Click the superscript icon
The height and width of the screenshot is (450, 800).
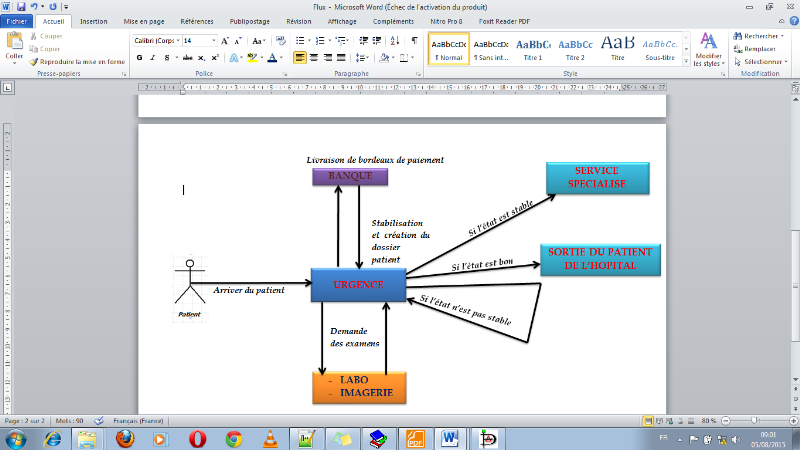point(213,58)
